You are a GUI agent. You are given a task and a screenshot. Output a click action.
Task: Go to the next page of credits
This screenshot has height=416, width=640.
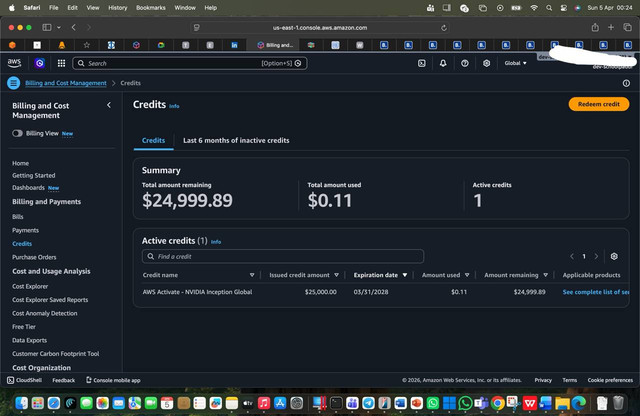[x=596, y=256]
